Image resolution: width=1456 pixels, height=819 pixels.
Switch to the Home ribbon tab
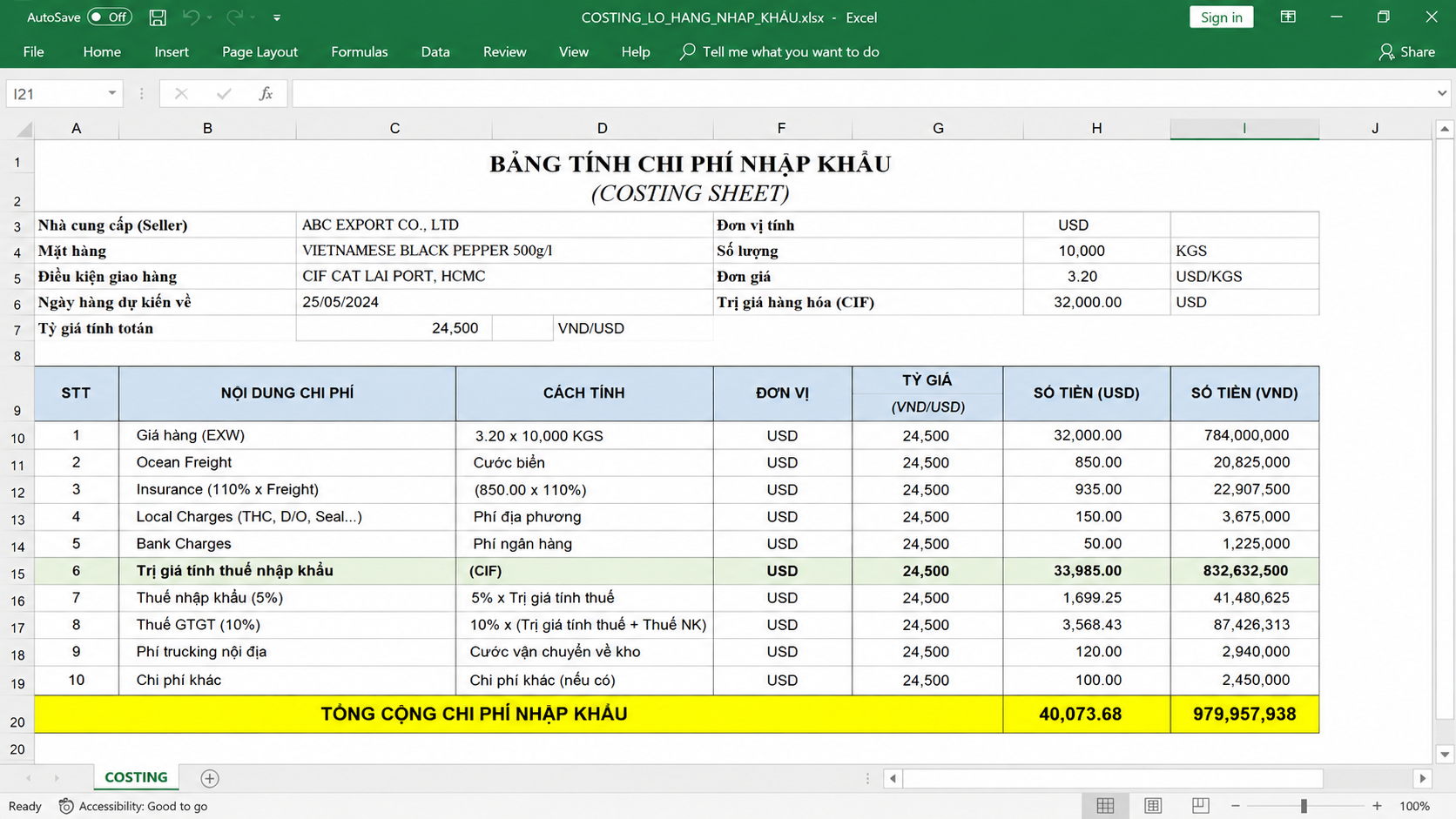(x=102, y=52)
